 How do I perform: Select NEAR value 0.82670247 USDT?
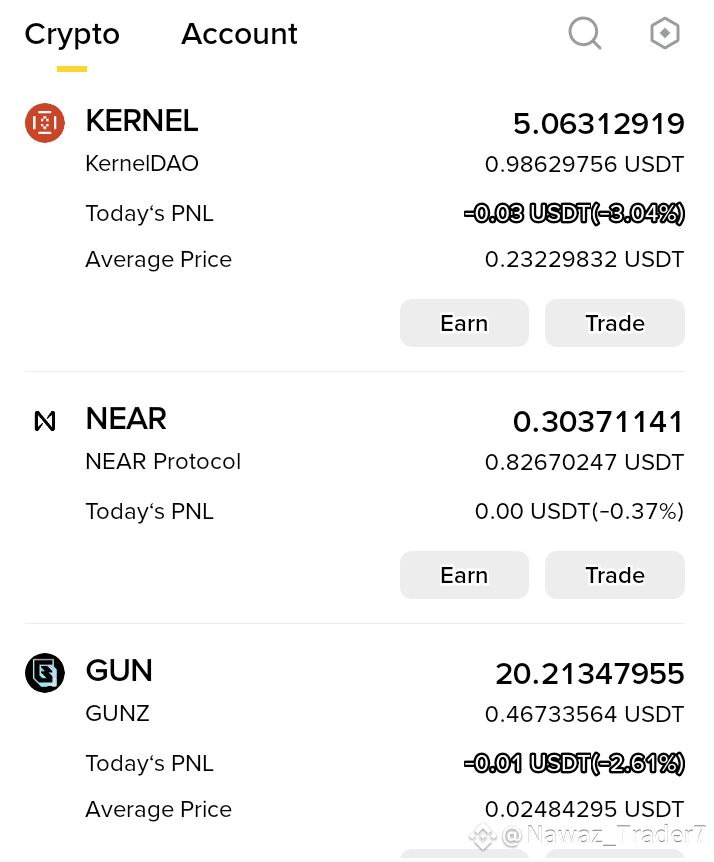584,462
